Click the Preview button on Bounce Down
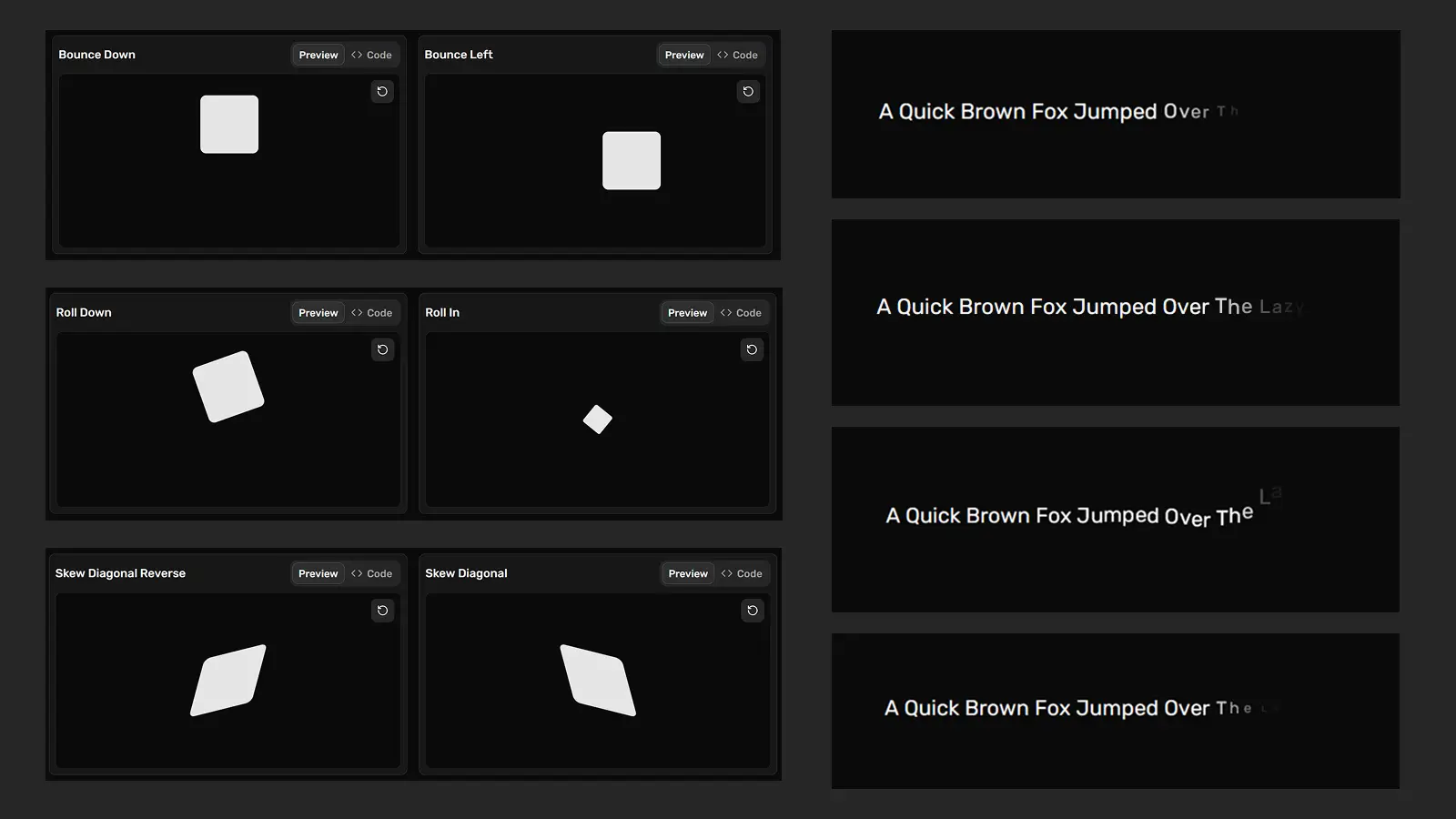1456x819 pixels. tap(318, 55)
